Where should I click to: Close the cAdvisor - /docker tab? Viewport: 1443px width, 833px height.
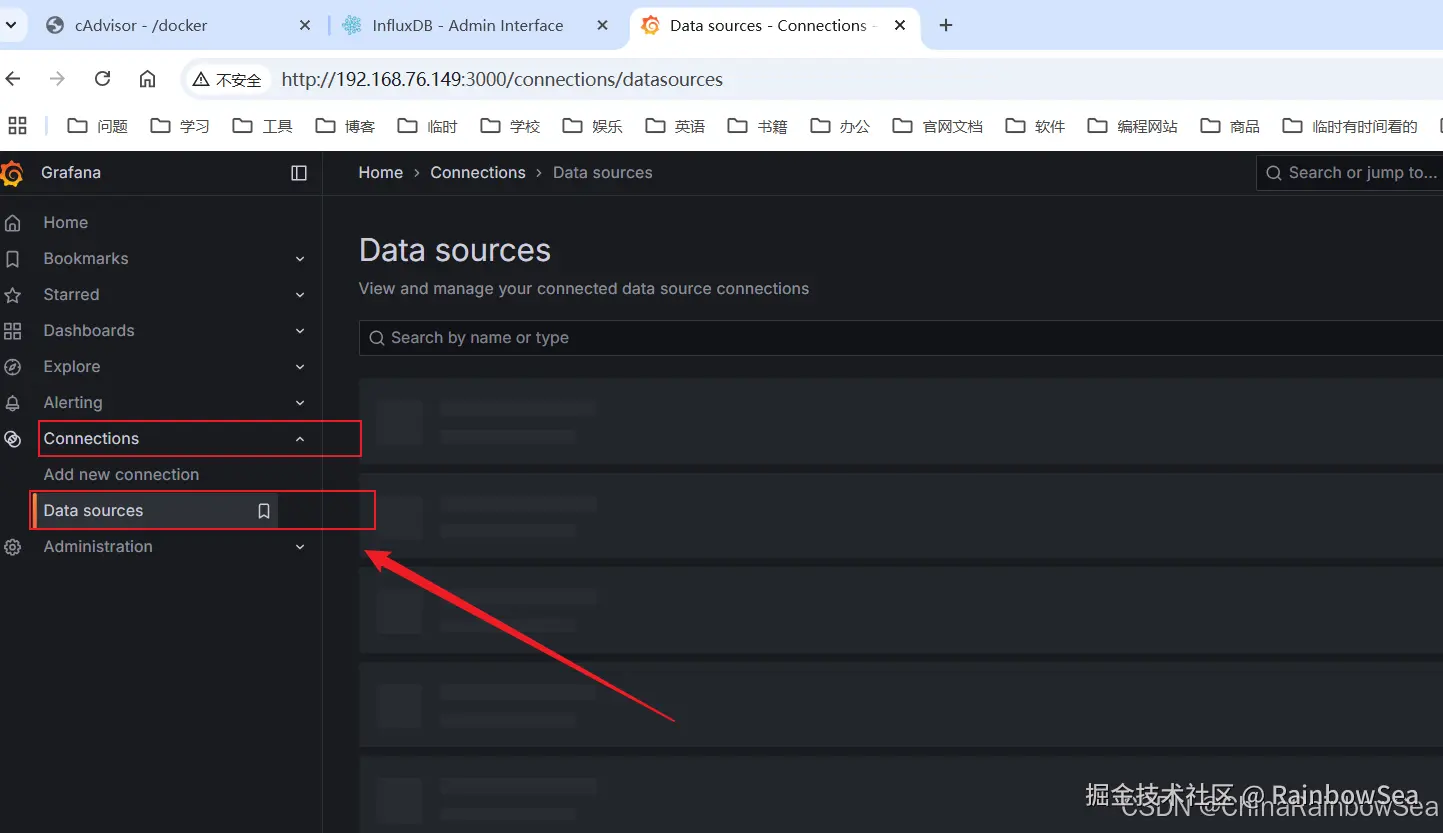[x=305, y=26]
